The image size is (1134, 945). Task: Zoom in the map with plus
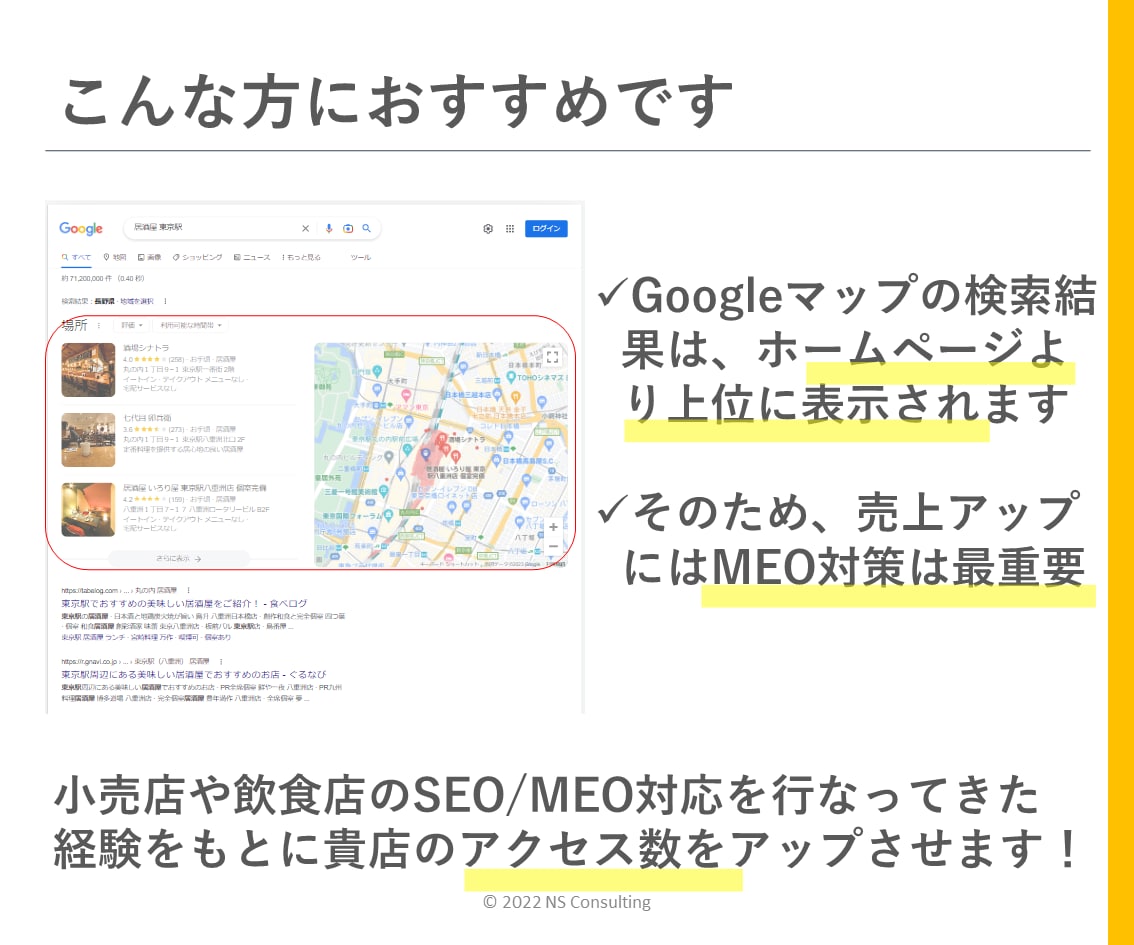(x=553, y=527)
